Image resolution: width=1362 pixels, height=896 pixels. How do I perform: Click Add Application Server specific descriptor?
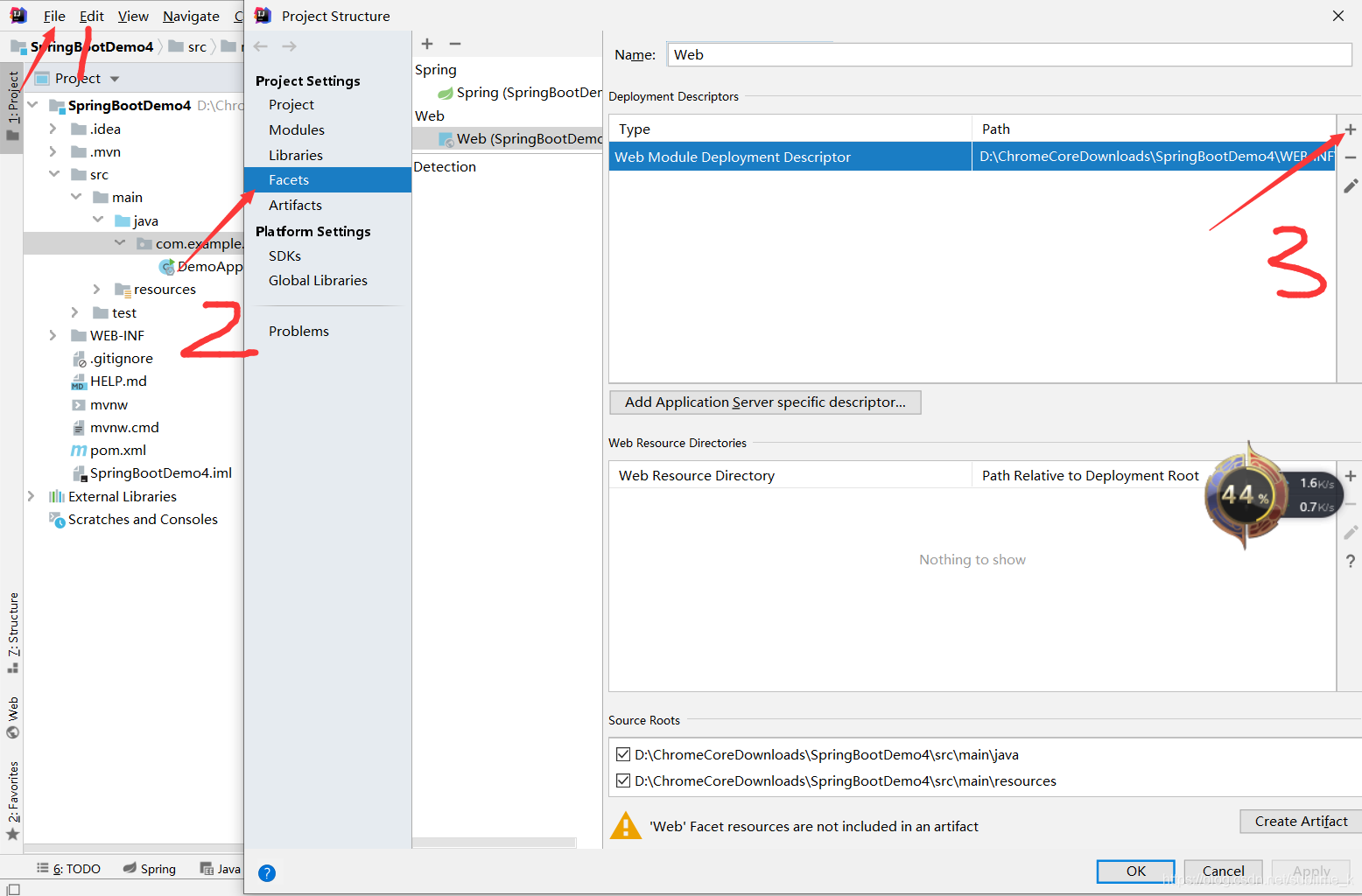765,402
